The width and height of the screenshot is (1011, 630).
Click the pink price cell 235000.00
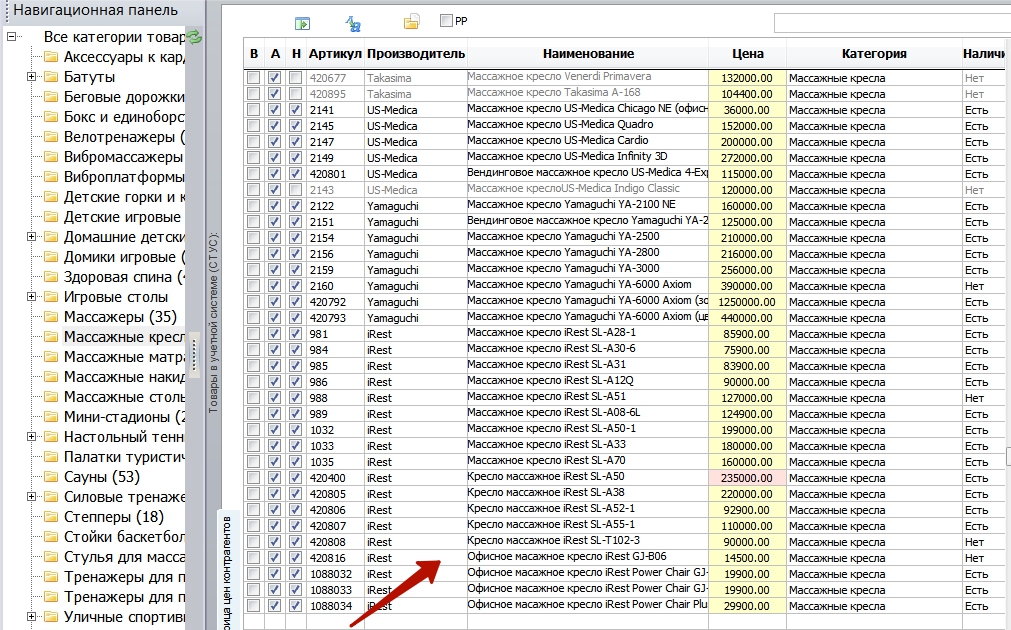(747, 478)
